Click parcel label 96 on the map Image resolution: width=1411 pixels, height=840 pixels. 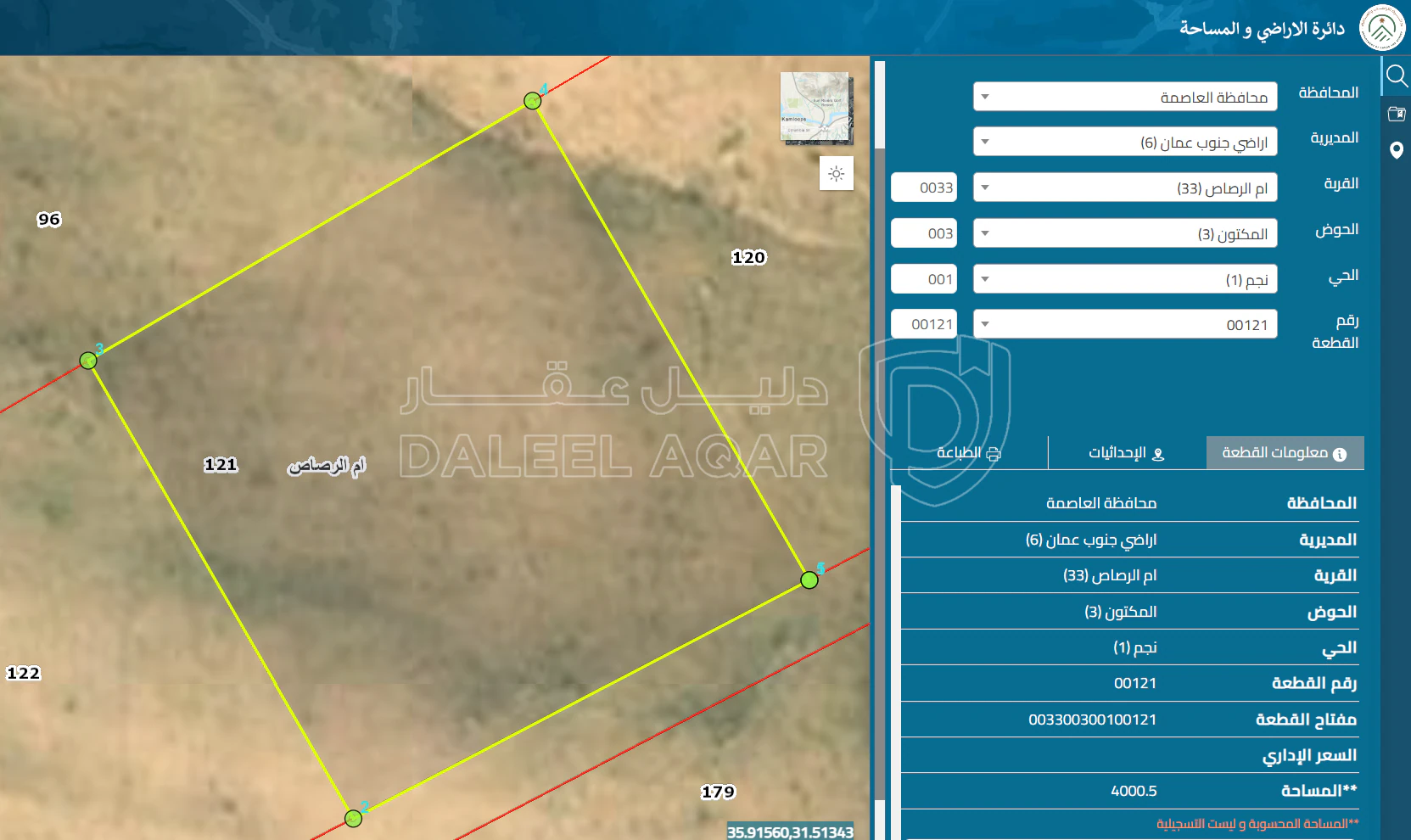pos(49,219)
